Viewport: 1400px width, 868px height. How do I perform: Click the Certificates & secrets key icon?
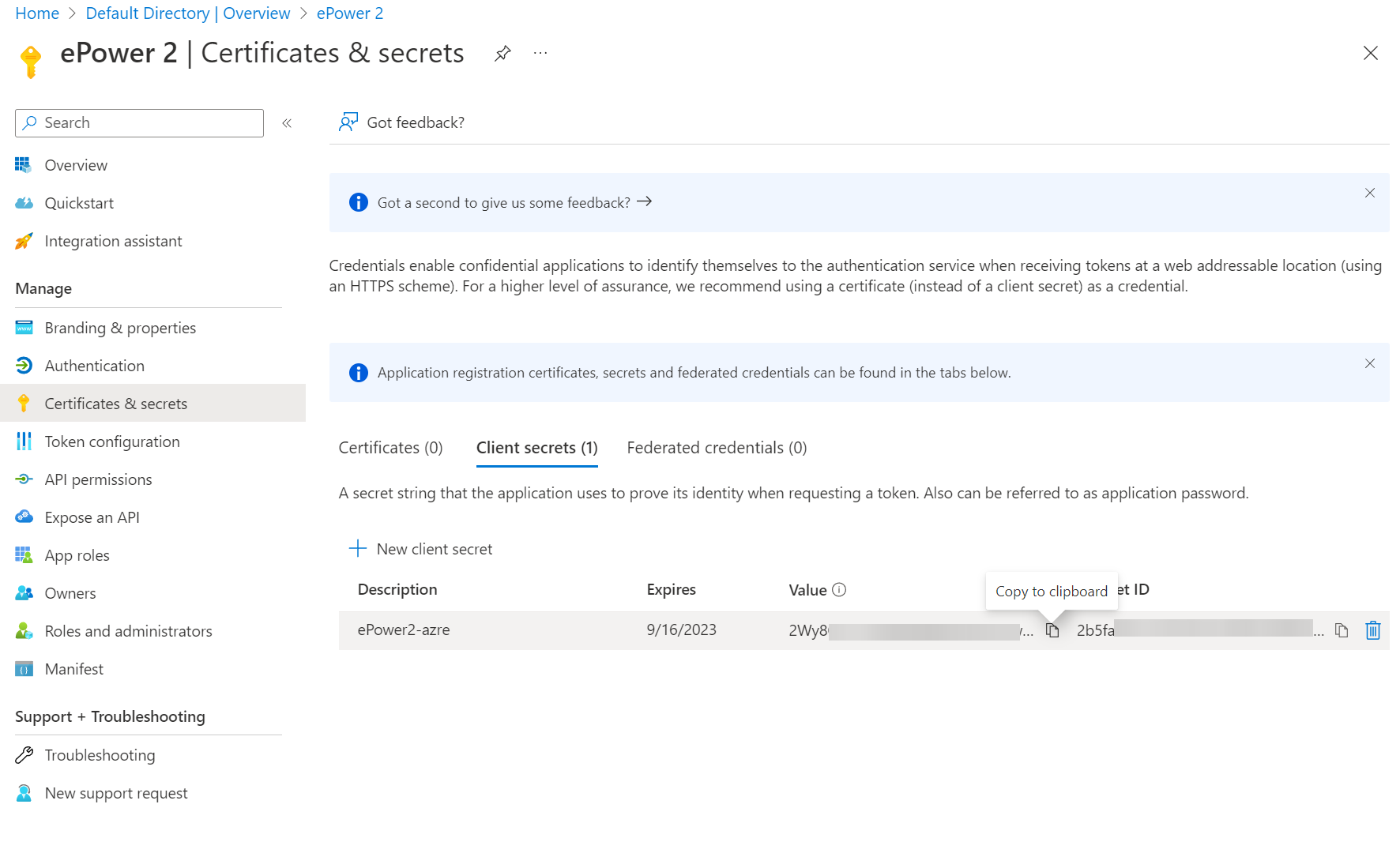point(24,404)
